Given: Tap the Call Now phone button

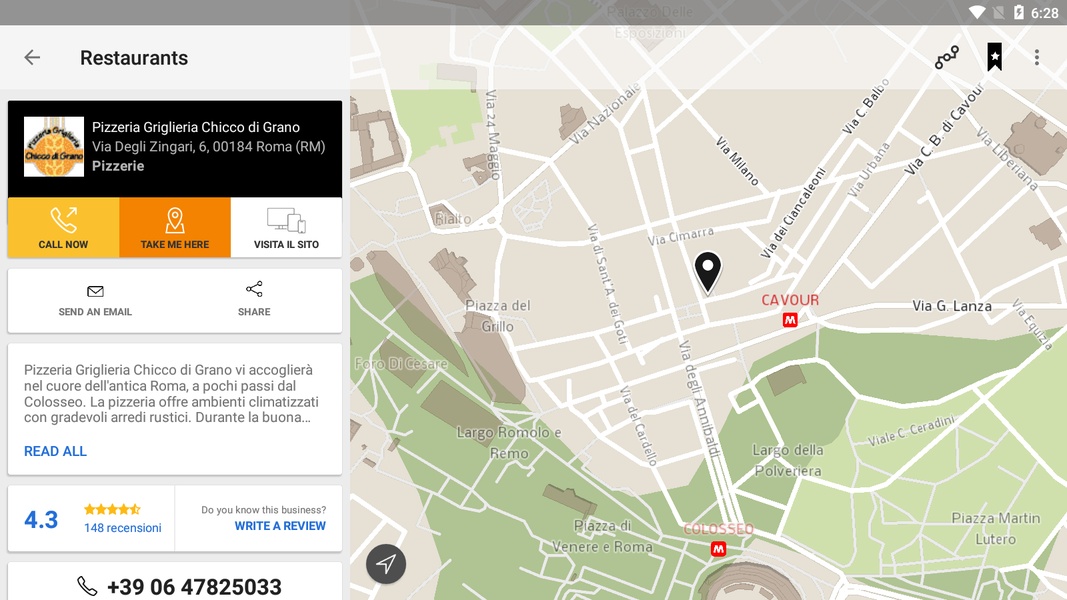Looking at the screenshot, I should coord(63,227).
